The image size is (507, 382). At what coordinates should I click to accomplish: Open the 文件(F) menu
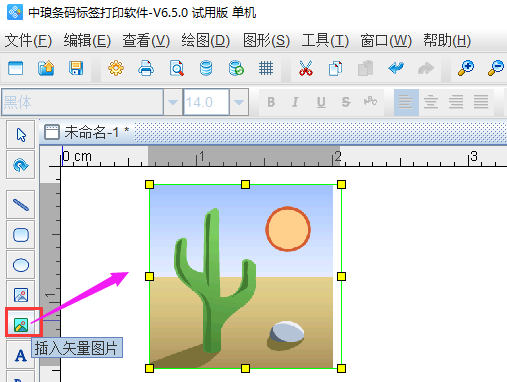[x=28, y=41]
